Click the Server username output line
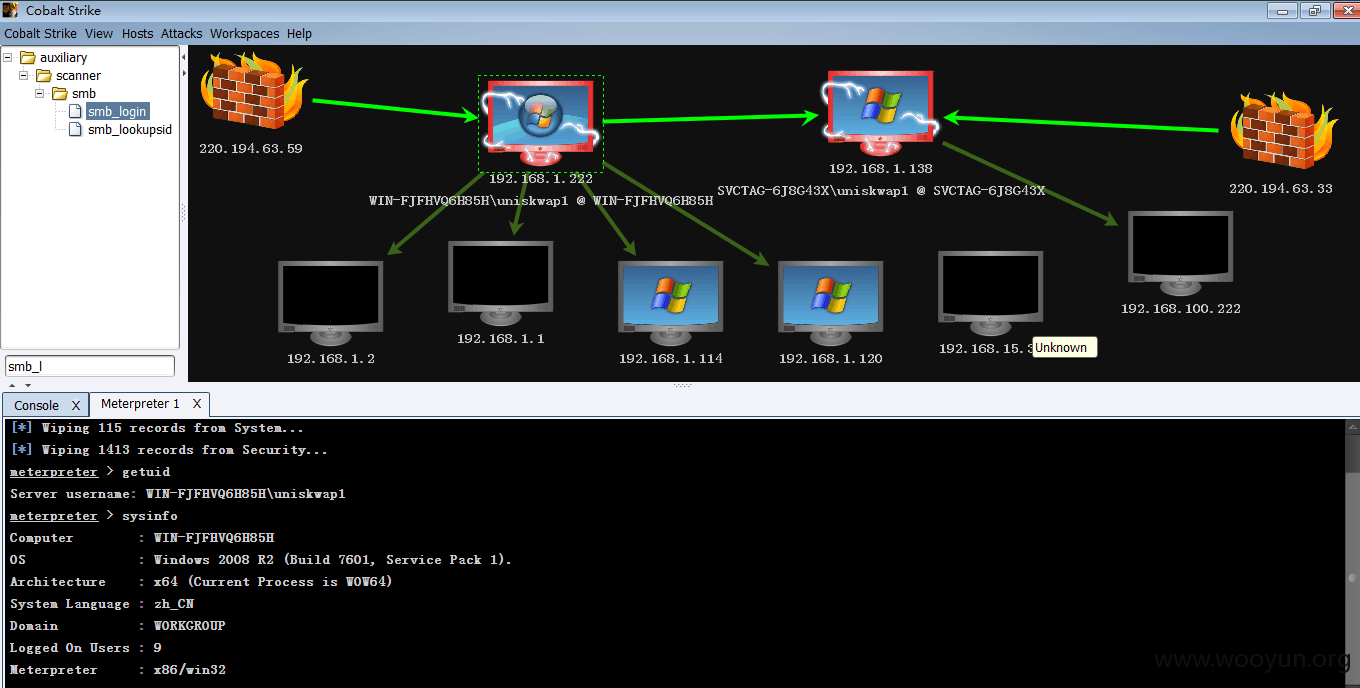The width and height of the screenshot is (1360, 688). [178, 494]
